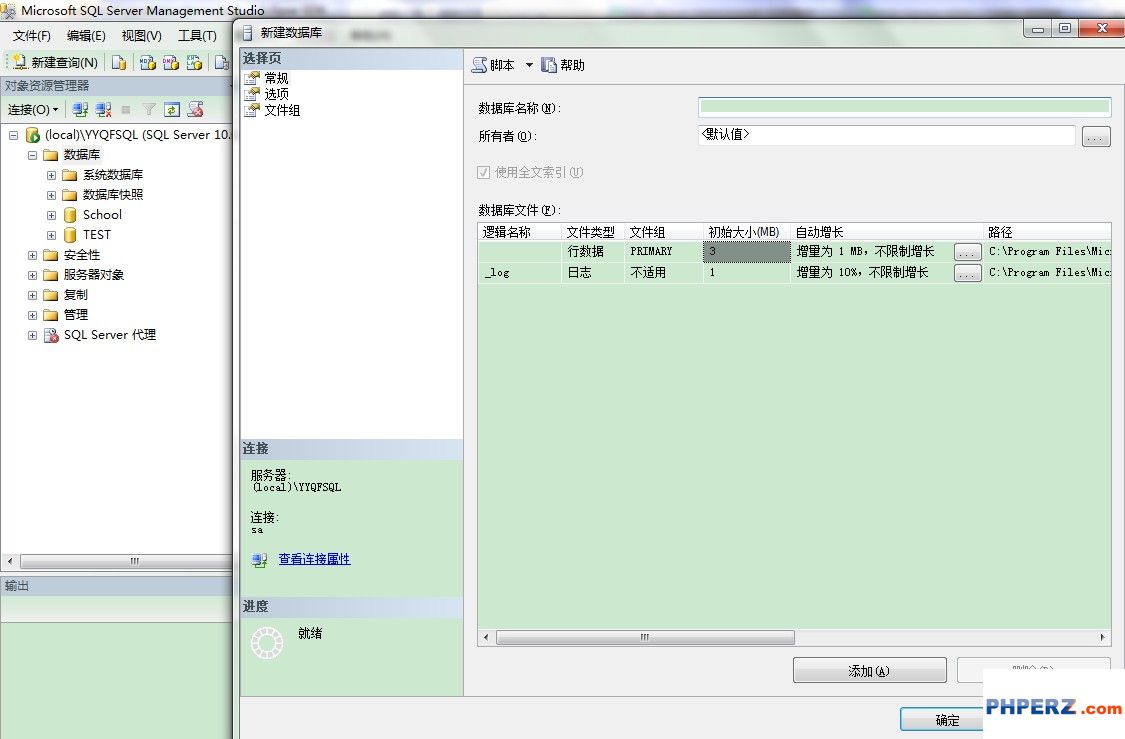The width and height of the screenshot is (1125, 739).
Task: Click the autogrowth ellipsis button in 日志 row
Action: [968, 273]
